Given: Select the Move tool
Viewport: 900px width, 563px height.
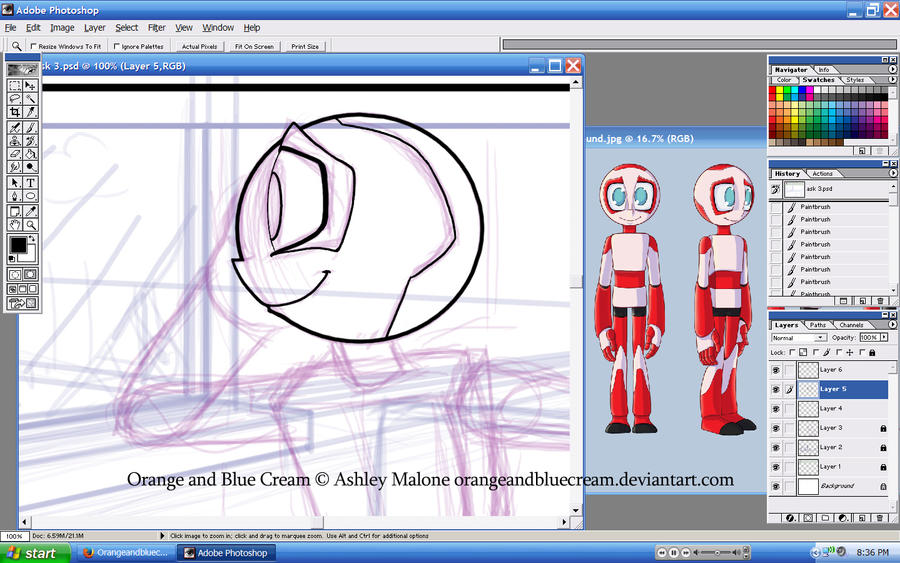Looking at the screenshot, I should (x=30, y=86).
